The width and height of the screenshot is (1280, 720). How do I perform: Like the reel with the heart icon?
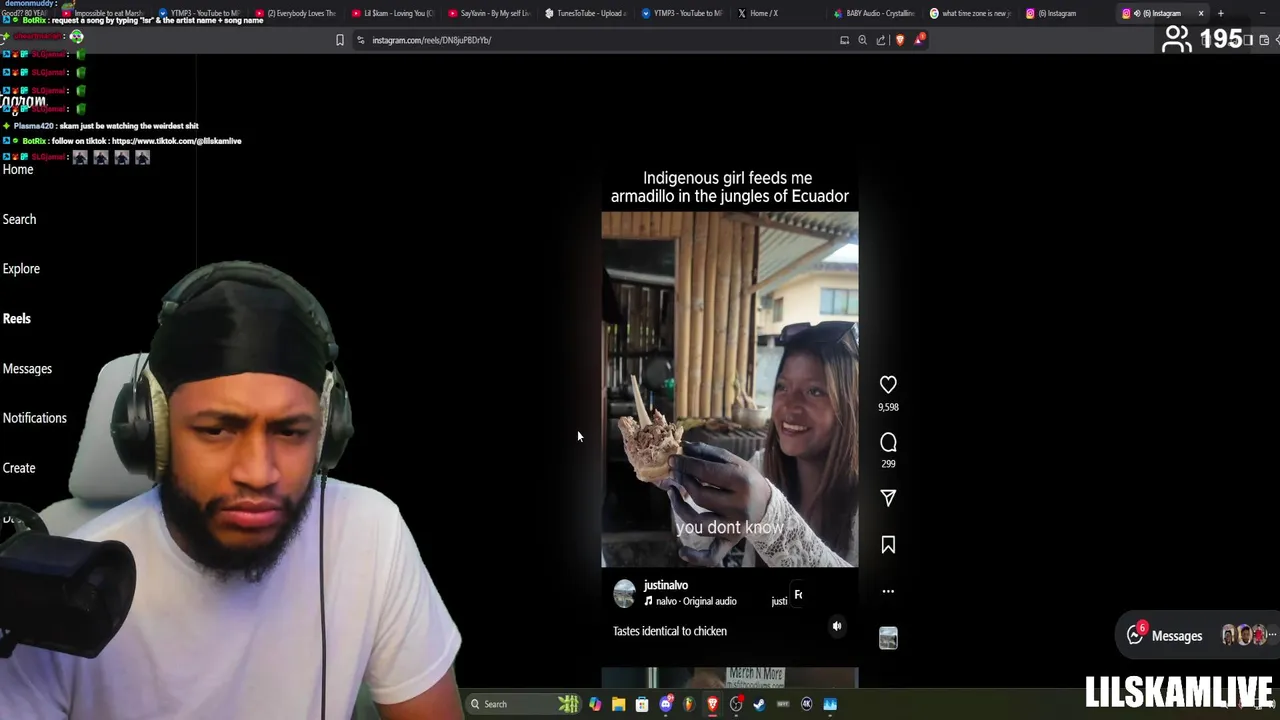click(888, 384)
